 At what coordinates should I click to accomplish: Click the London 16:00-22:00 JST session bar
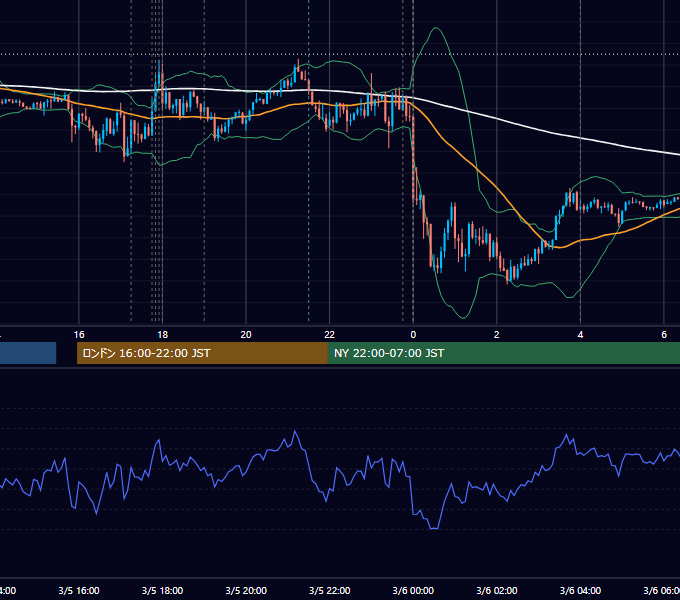pyautogui.click(x=202, y=353)
